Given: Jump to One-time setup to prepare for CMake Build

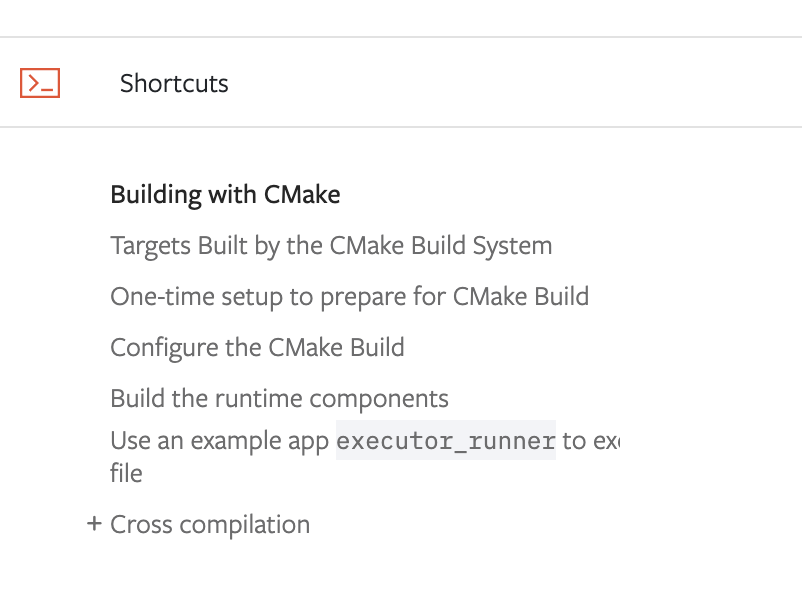Looking at the screenshot, I should click(350, 297).
